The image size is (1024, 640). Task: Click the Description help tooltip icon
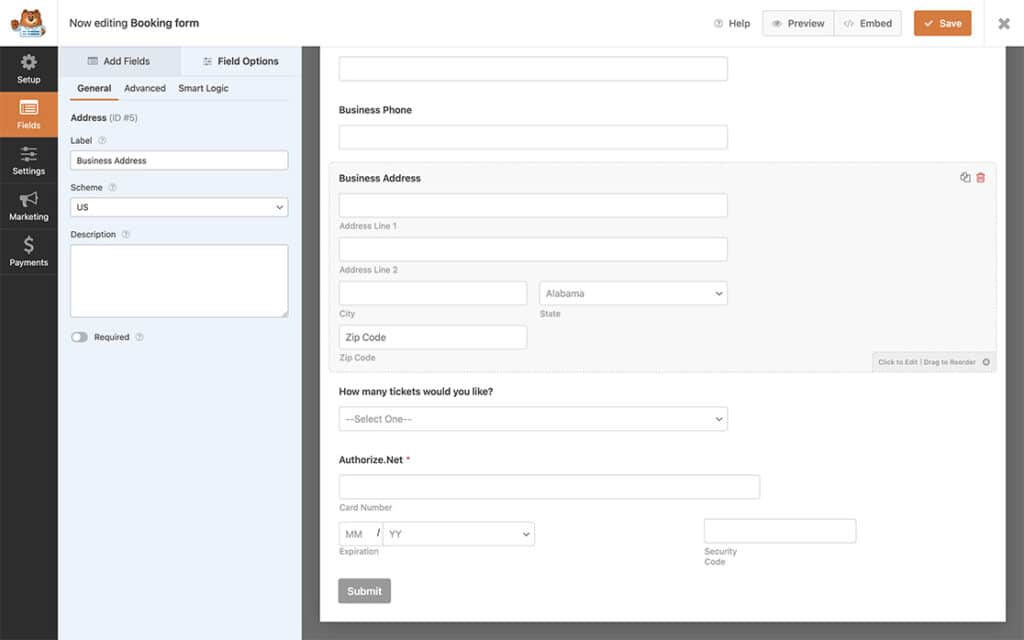(125, 234)
